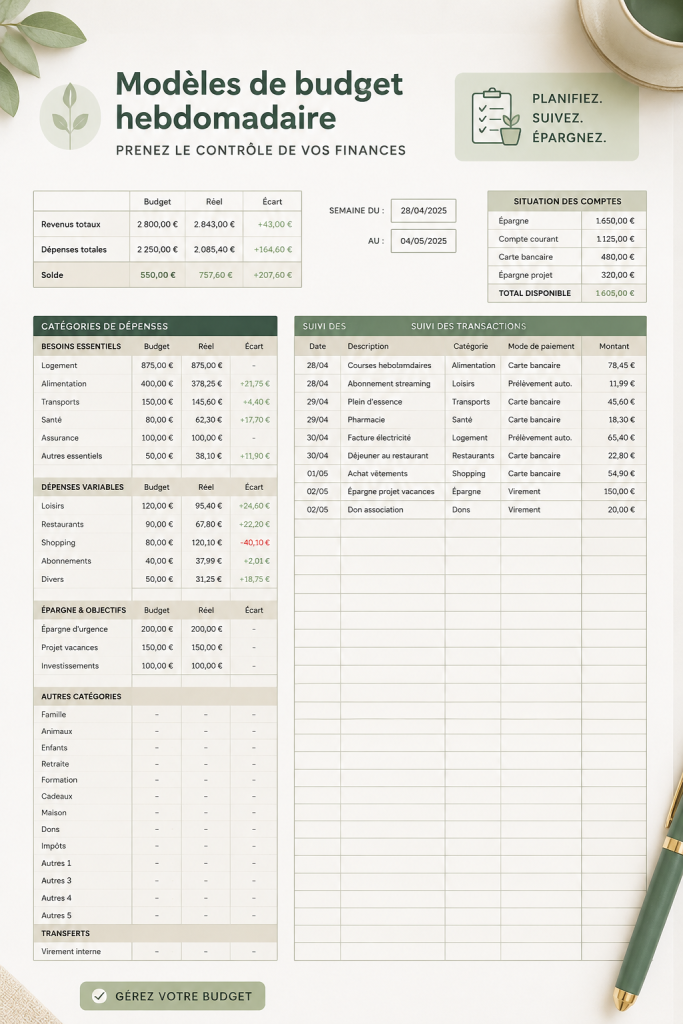Click the clipboard checklist icon
The image size is (683, 1024).
(x=496, y=116)
